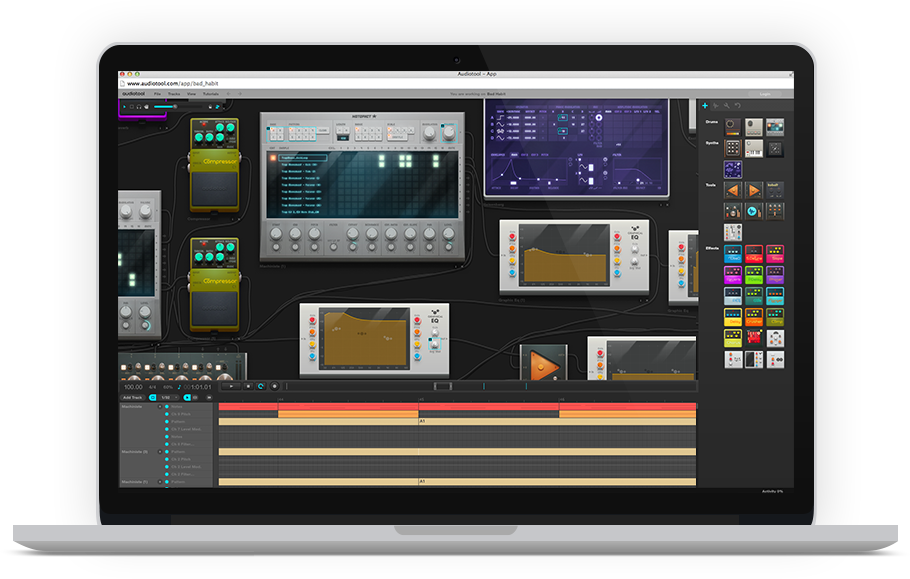Pick the first drum machine in Drums
Screen dimensions: 910x579
pyautogui.click(x=733, y=127)
